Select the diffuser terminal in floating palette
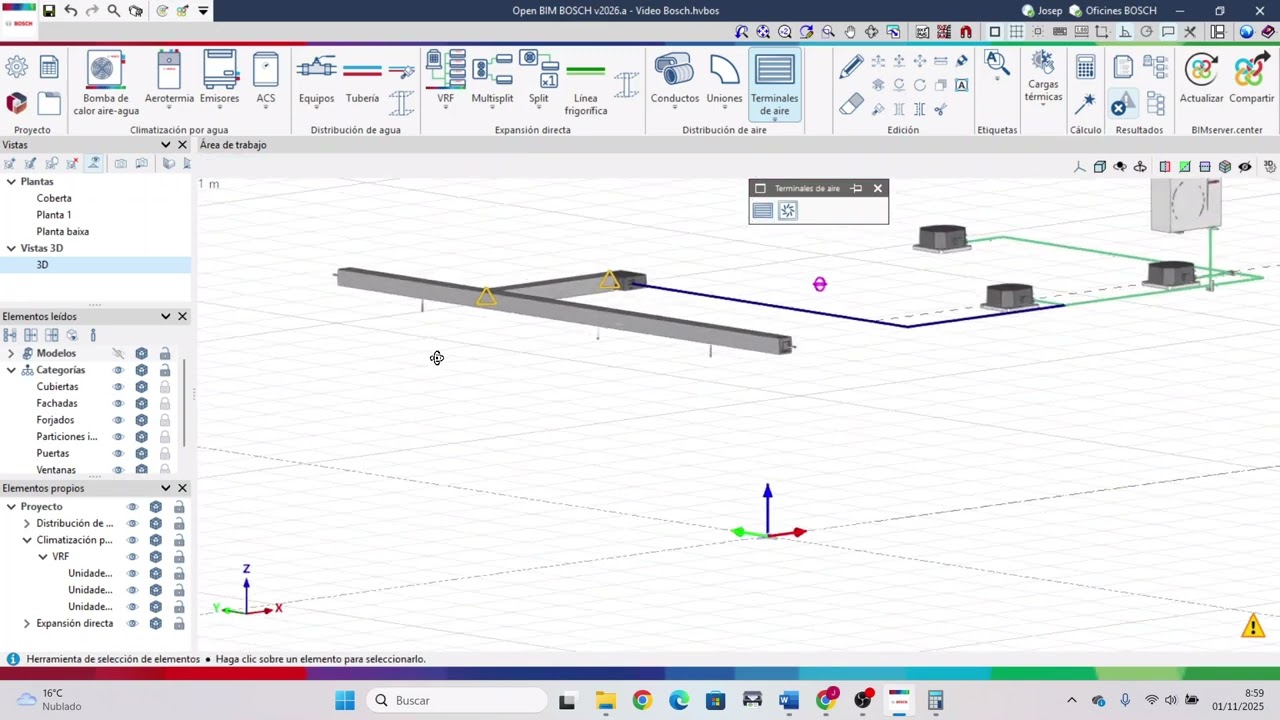Viewport: 1280px width, 720px height. 788,211
